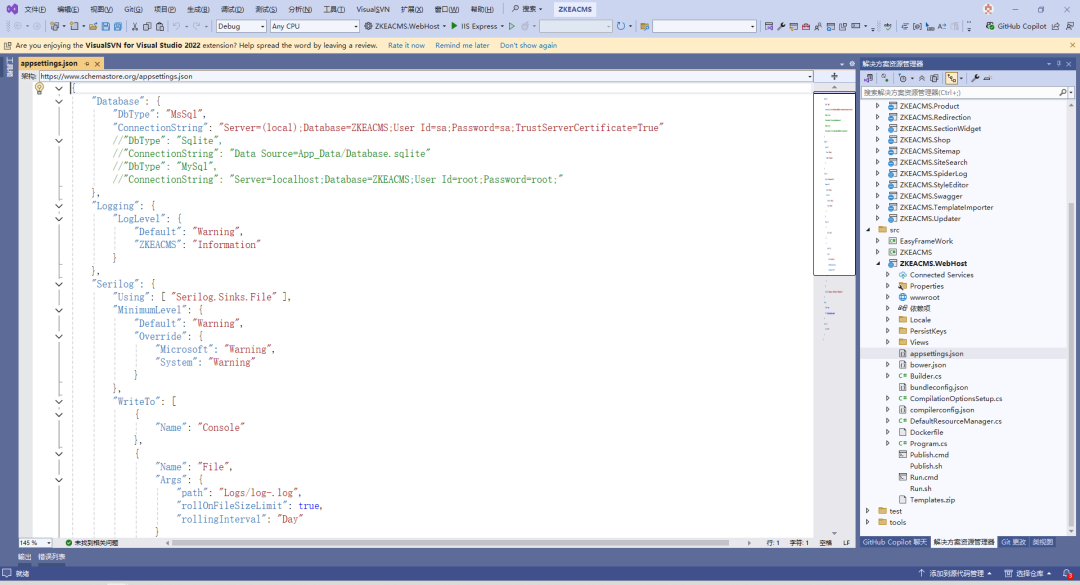The image size is (1080, 585).
Task: Select appsettings.json in Solution Explorer
Action: [x=936, y=353]
